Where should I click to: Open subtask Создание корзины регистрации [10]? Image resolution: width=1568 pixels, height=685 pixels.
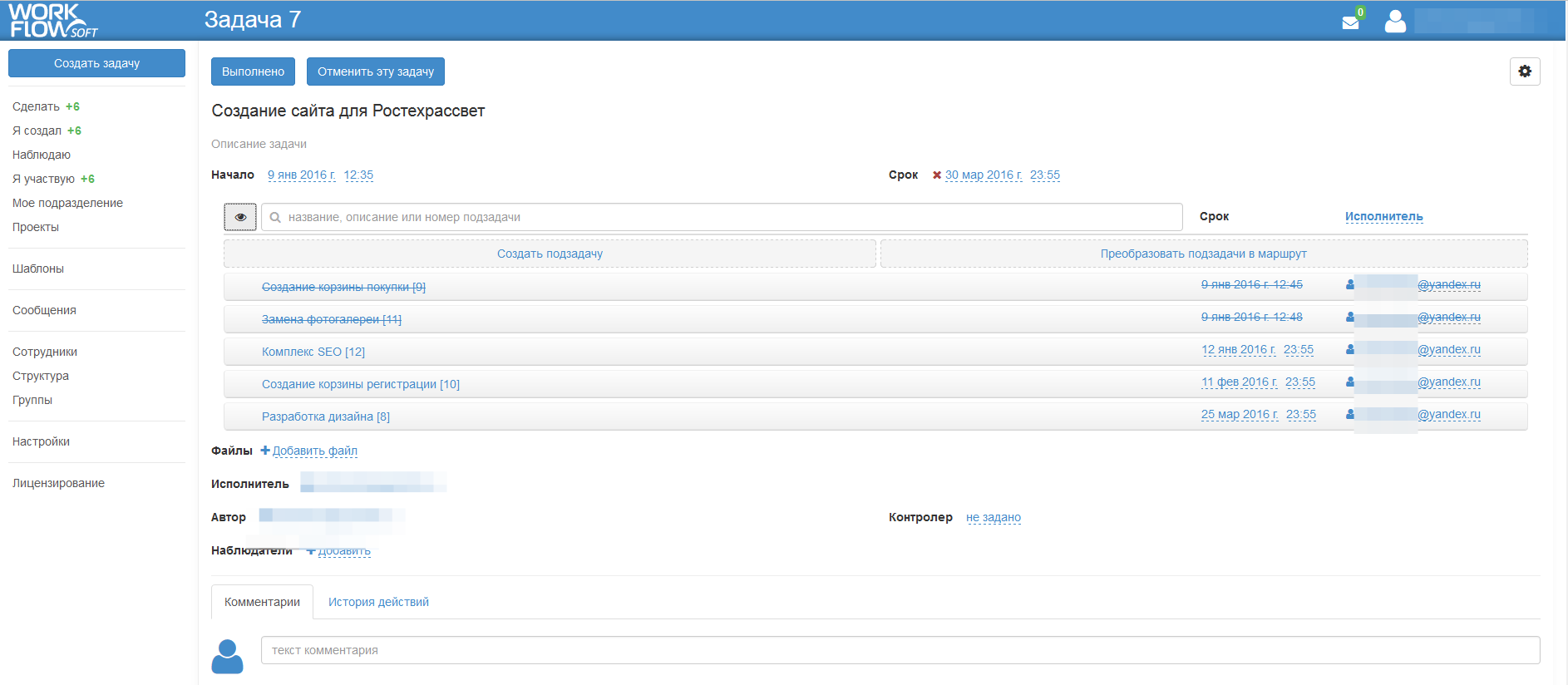(x=361, y=384)
